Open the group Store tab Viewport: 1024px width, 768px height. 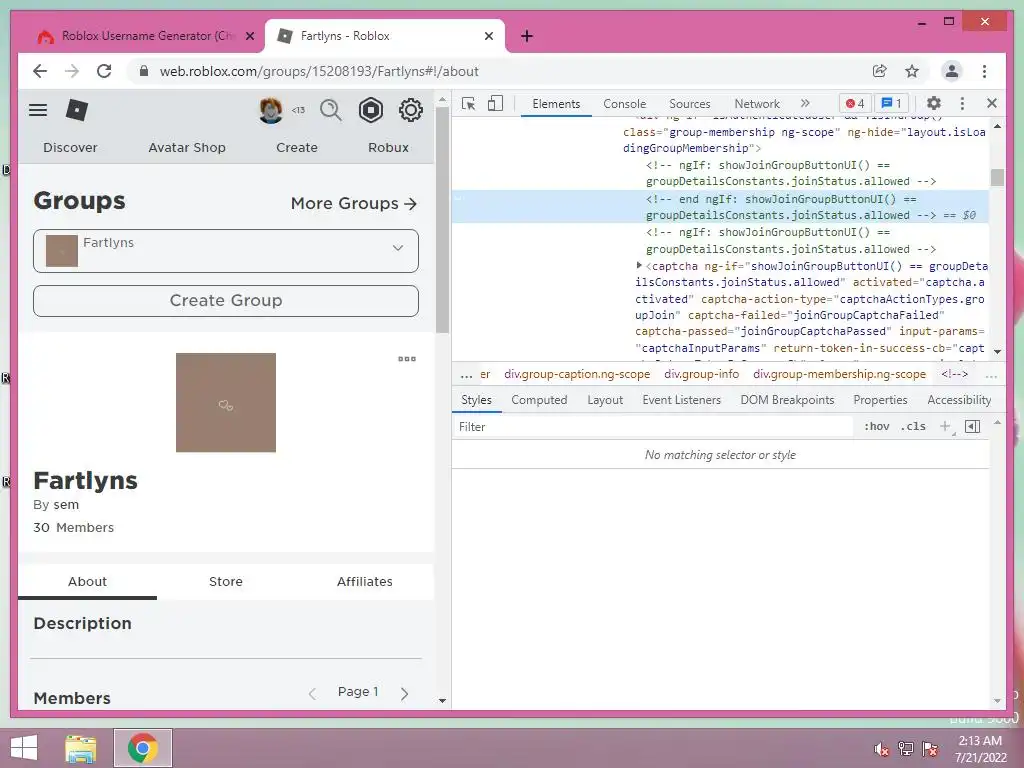pyautogui.click(x=226, y=581)
